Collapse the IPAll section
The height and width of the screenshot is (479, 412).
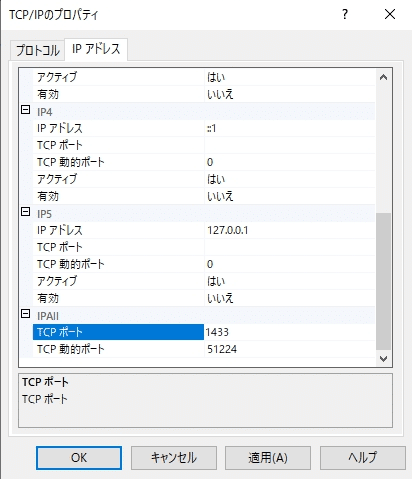coord(26,314)
